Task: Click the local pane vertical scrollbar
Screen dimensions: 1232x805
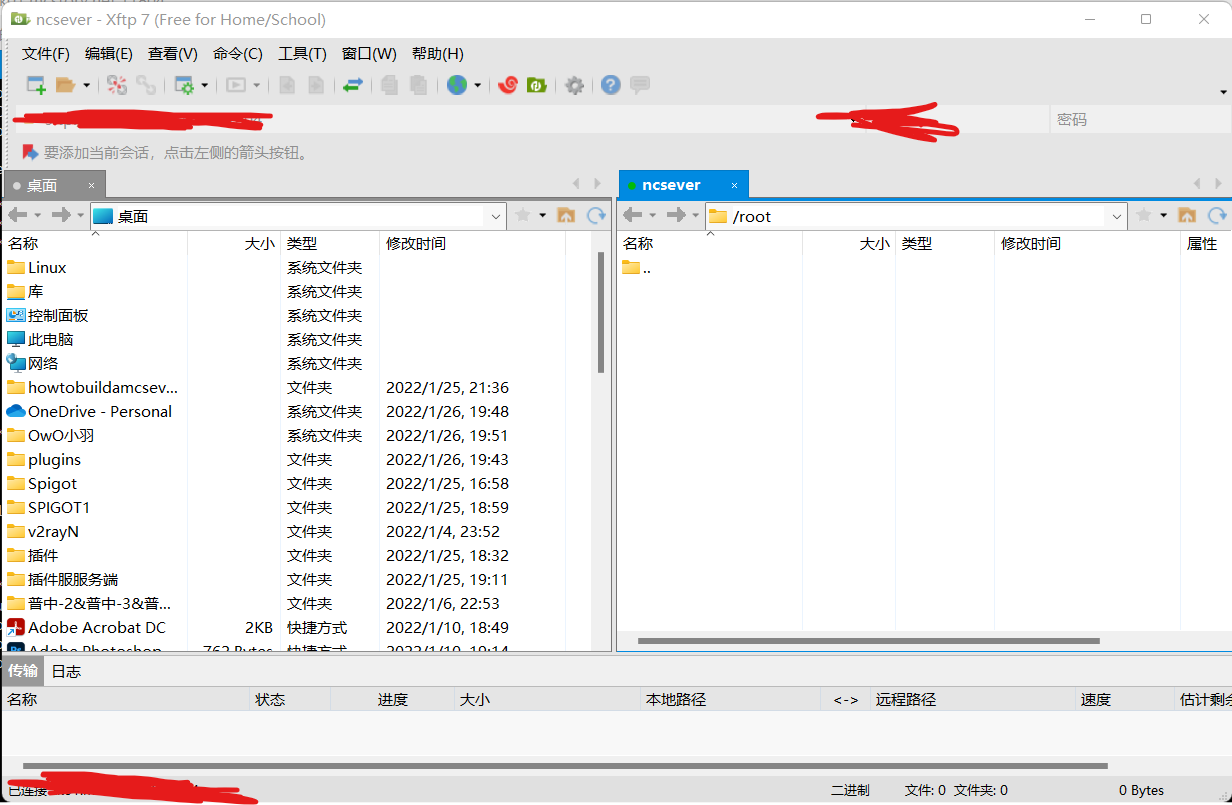Action: point(600,312)
